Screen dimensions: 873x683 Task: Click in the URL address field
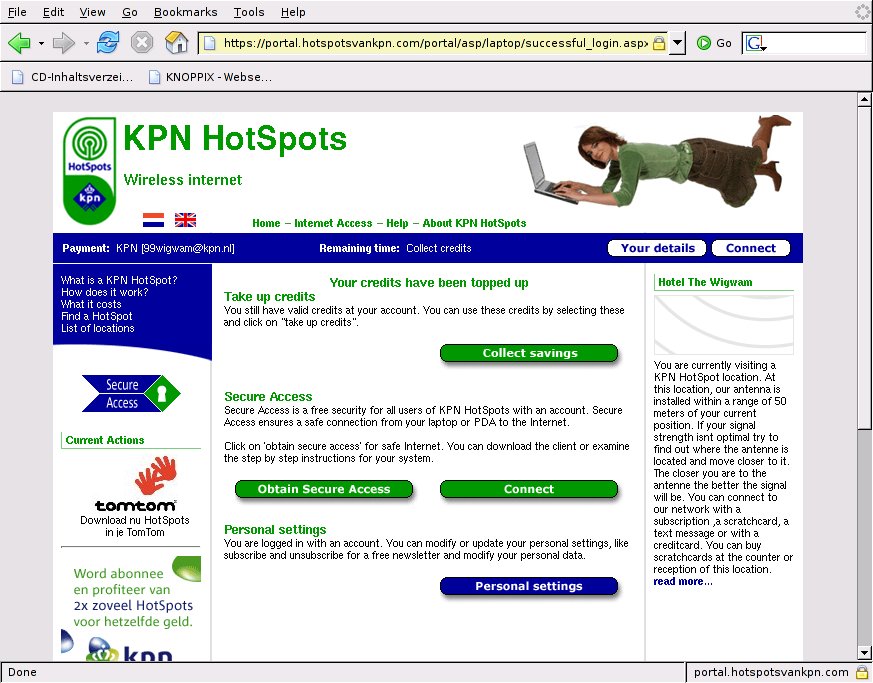[430, 43]
